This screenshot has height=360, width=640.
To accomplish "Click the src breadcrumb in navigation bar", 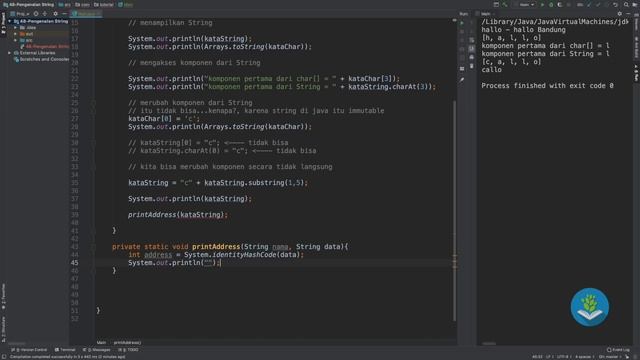I will pos(64,5).
